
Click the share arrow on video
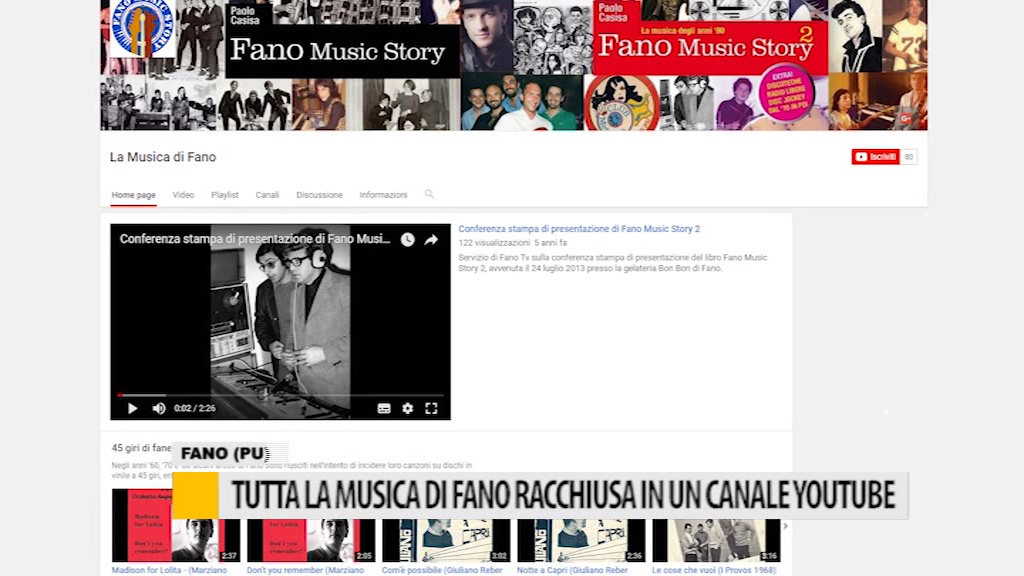click(x=431, y=240)
